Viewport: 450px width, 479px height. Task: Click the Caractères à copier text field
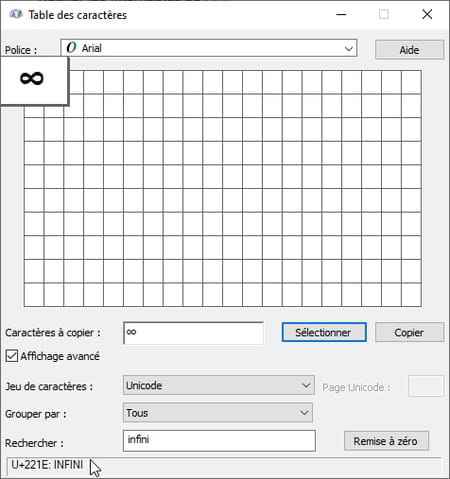(x=193, y=333)
